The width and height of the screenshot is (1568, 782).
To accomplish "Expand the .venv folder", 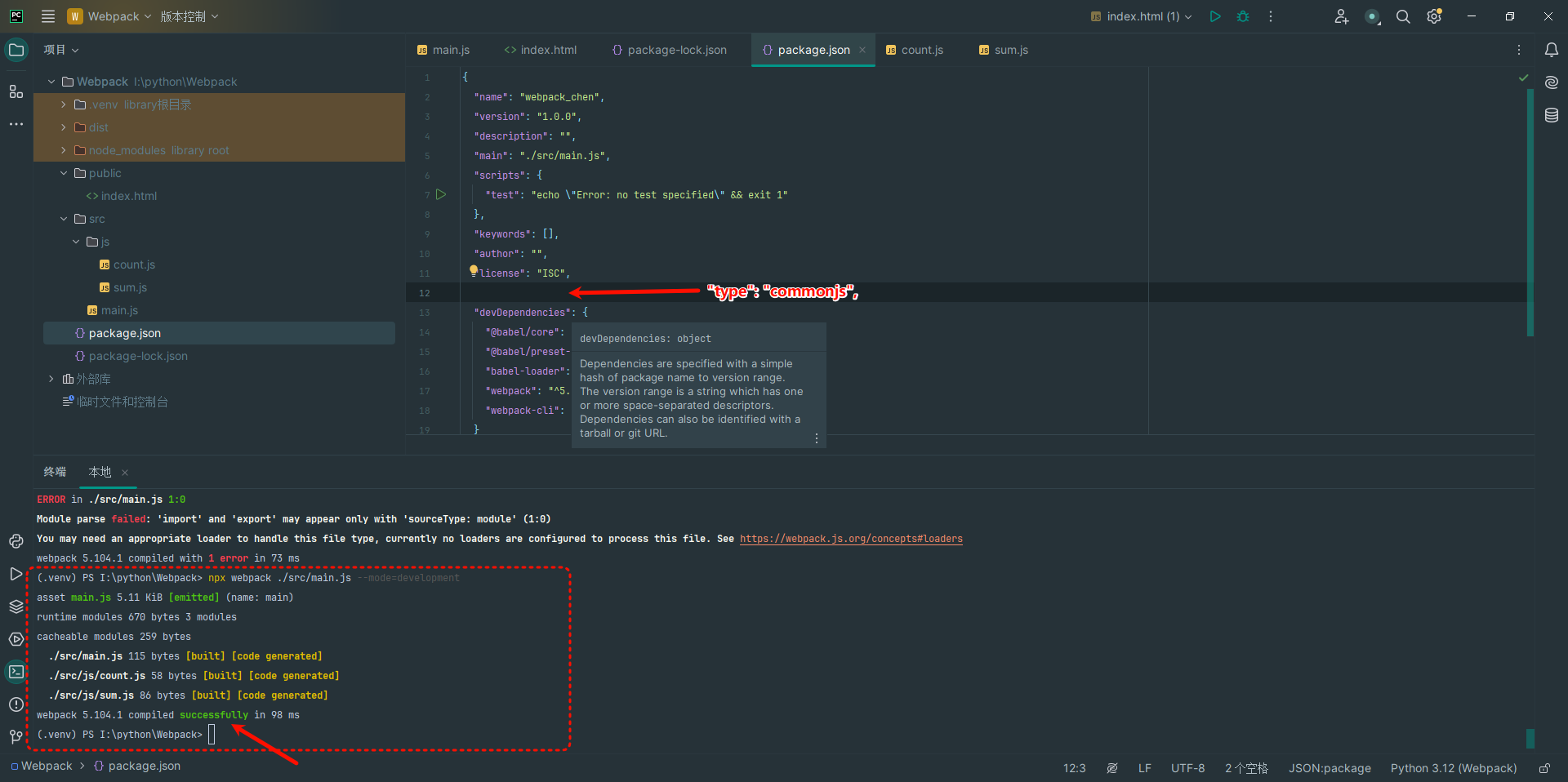I will (64, 104).
